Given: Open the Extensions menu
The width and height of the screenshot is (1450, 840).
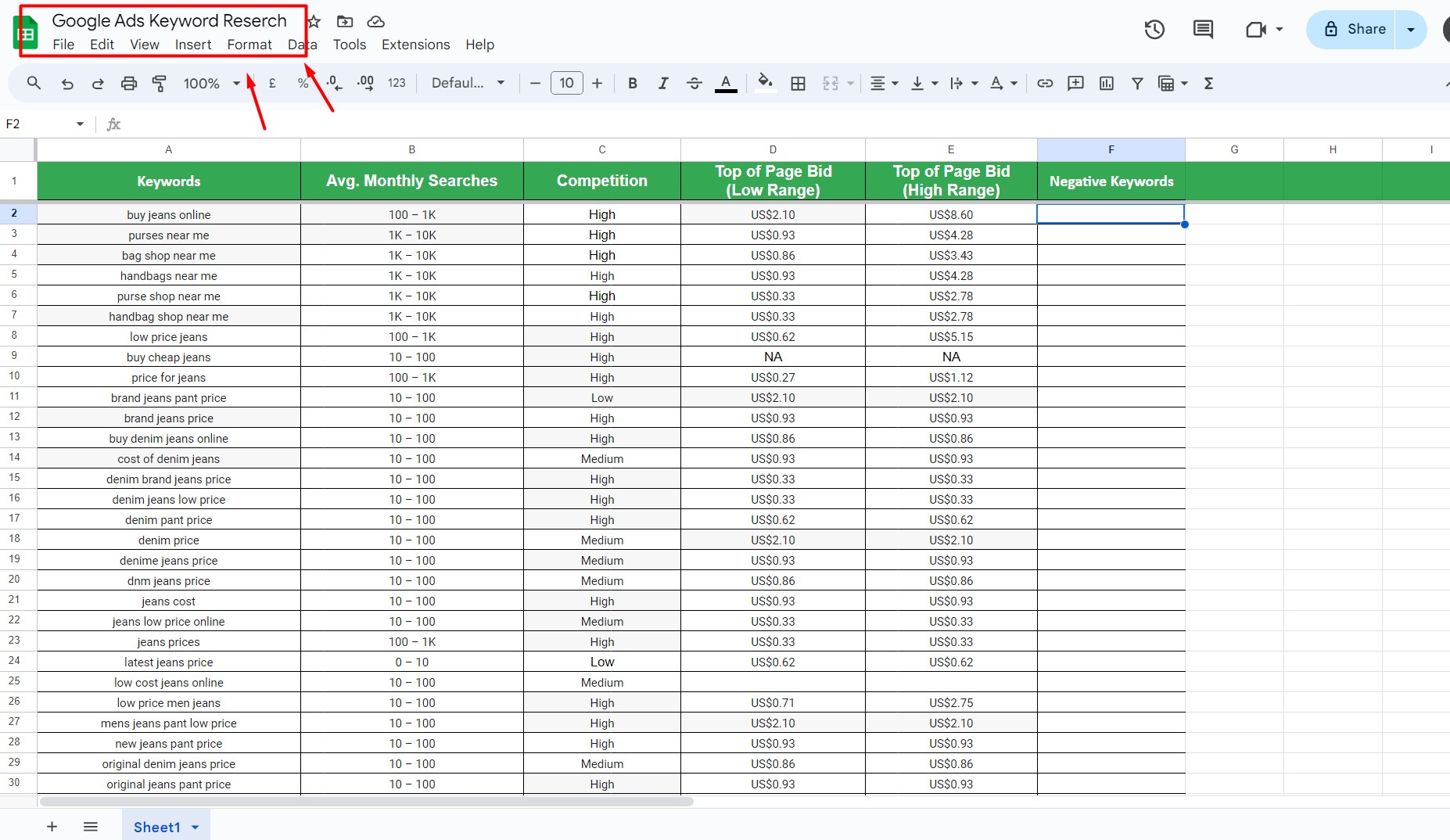Looking at the screenshot, I should click(415, 45).
